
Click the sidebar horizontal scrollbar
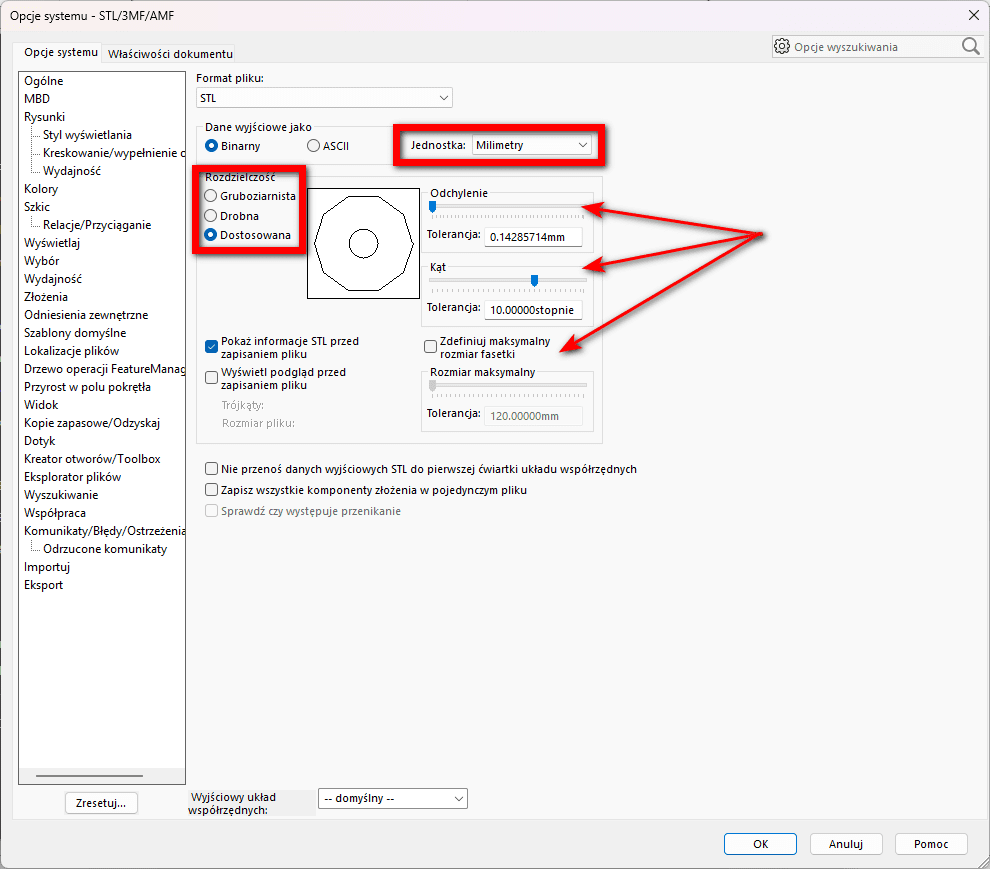tap(89, 776)
